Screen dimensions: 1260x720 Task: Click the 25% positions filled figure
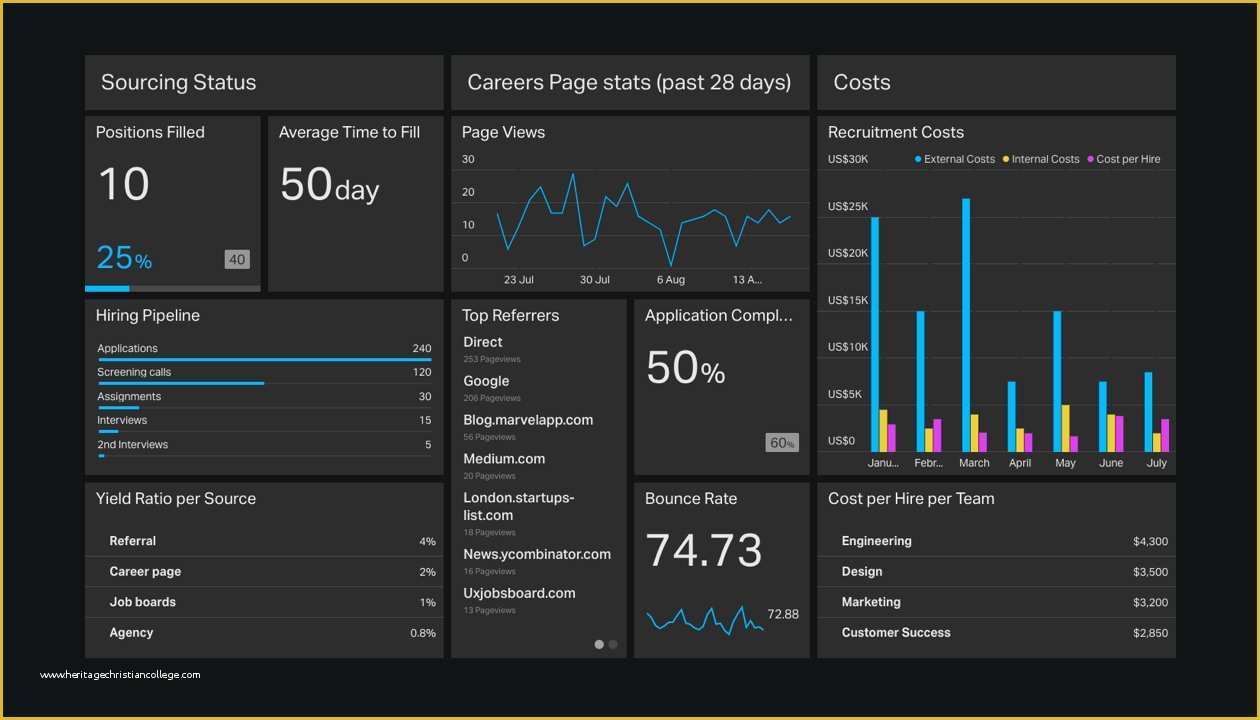[x=124, y=258]
